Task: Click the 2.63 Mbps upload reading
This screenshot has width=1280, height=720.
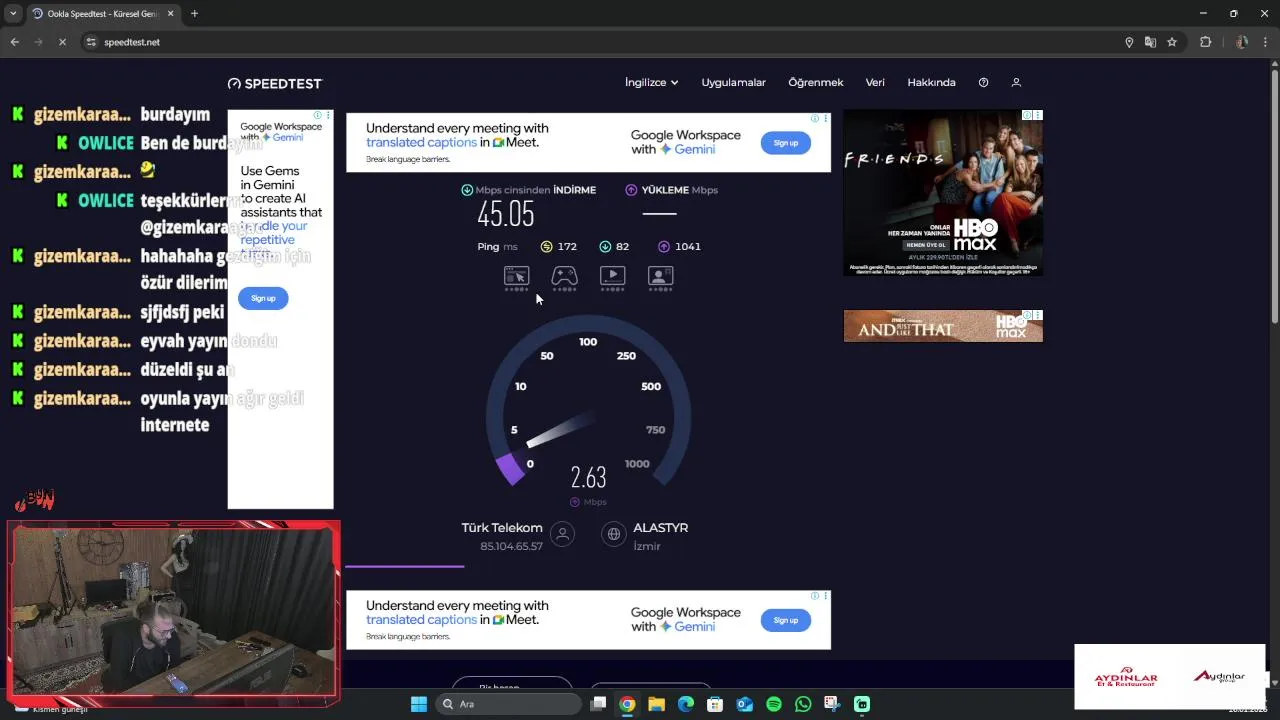Action: pyautogui.click(x=588, y=477)
